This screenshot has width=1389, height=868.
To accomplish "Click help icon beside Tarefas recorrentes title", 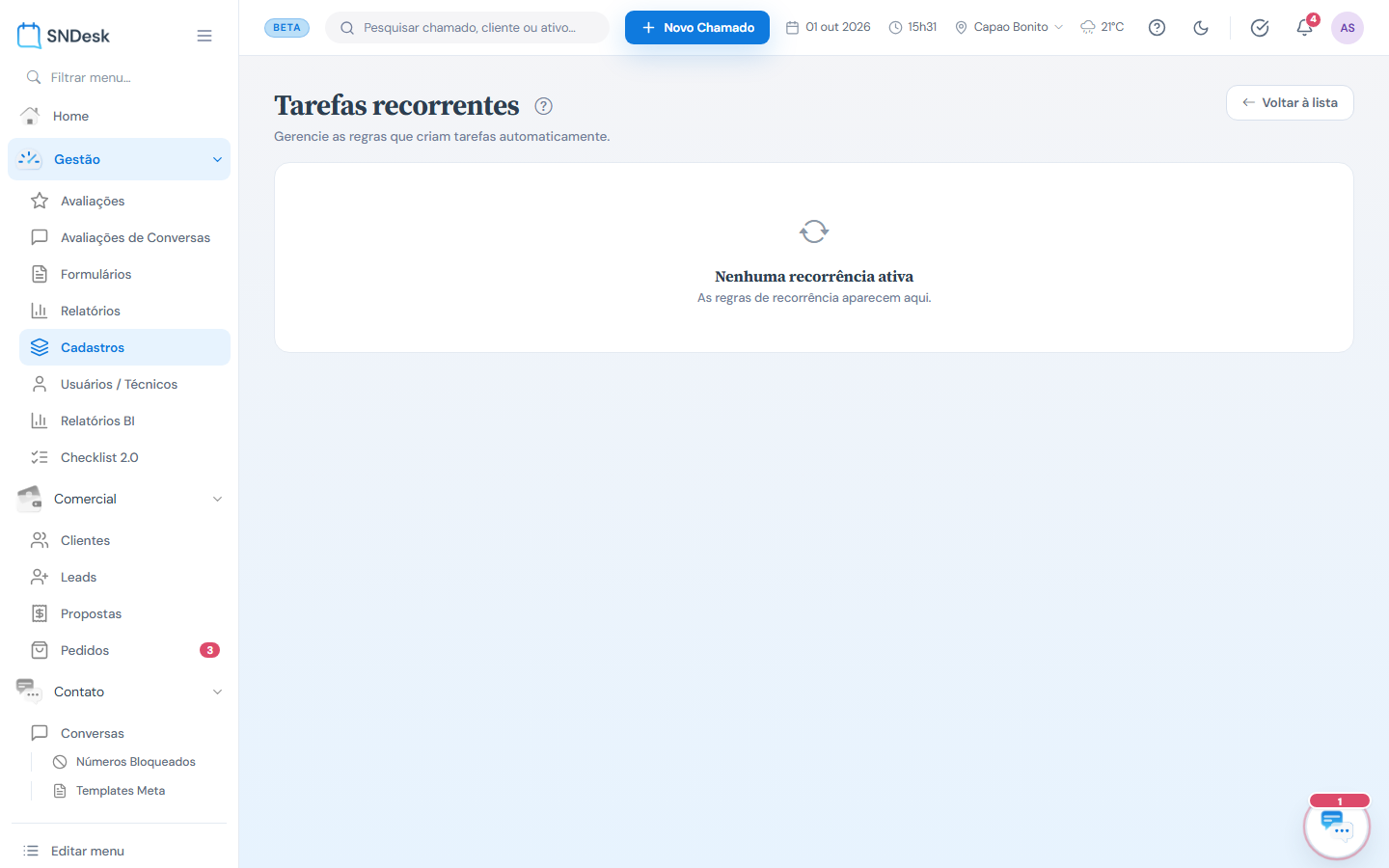I will 544,106.
